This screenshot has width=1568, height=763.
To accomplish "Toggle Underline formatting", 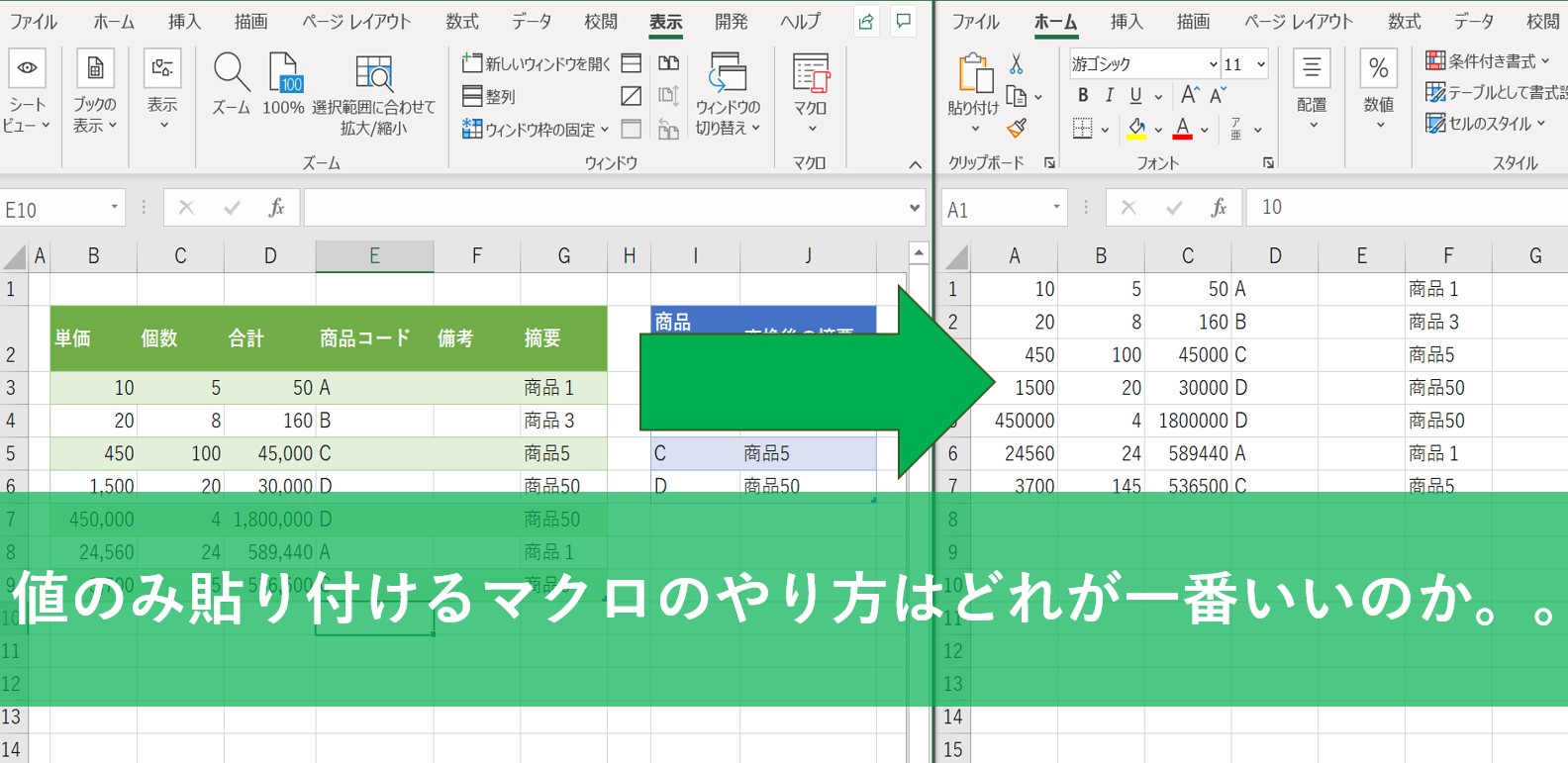I will (x=1135, y=95).
